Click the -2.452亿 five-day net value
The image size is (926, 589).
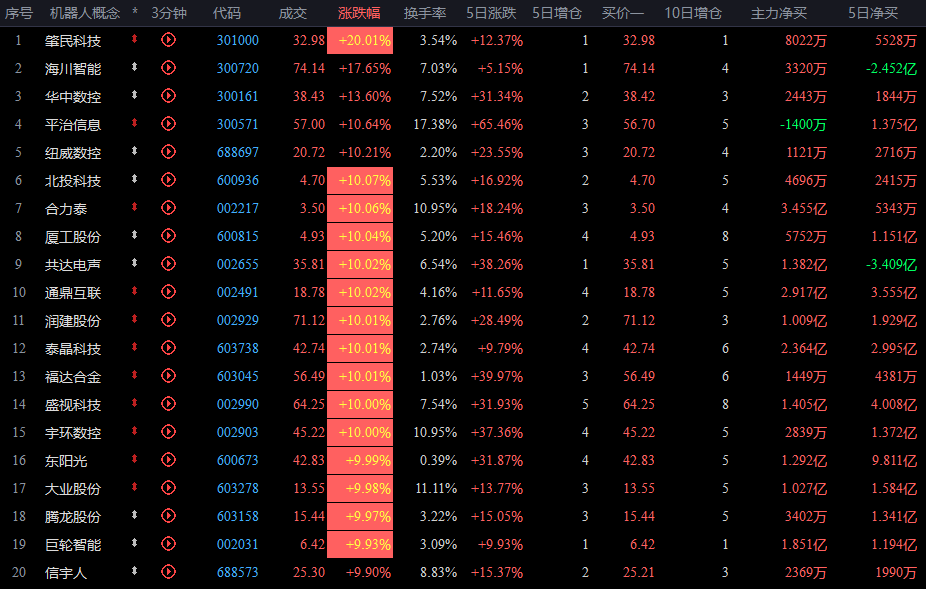click(892, 69)
